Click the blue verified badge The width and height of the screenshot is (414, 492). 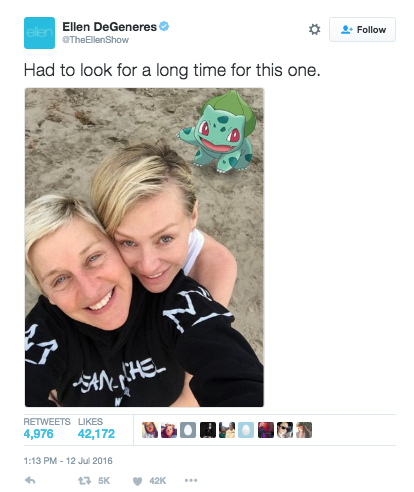click(164, 26)
